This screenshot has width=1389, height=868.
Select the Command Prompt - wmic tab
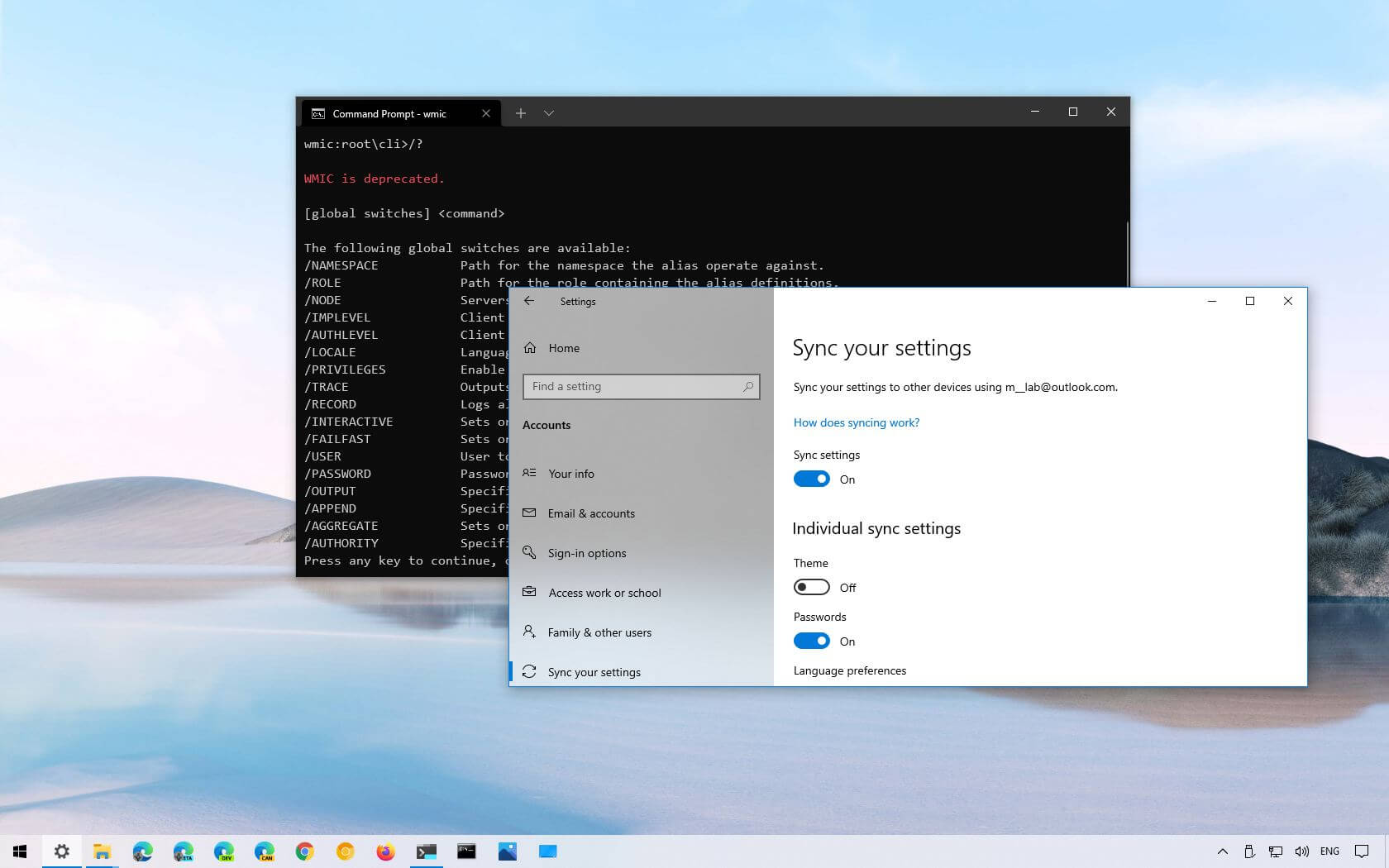click(x=389, y=113)
